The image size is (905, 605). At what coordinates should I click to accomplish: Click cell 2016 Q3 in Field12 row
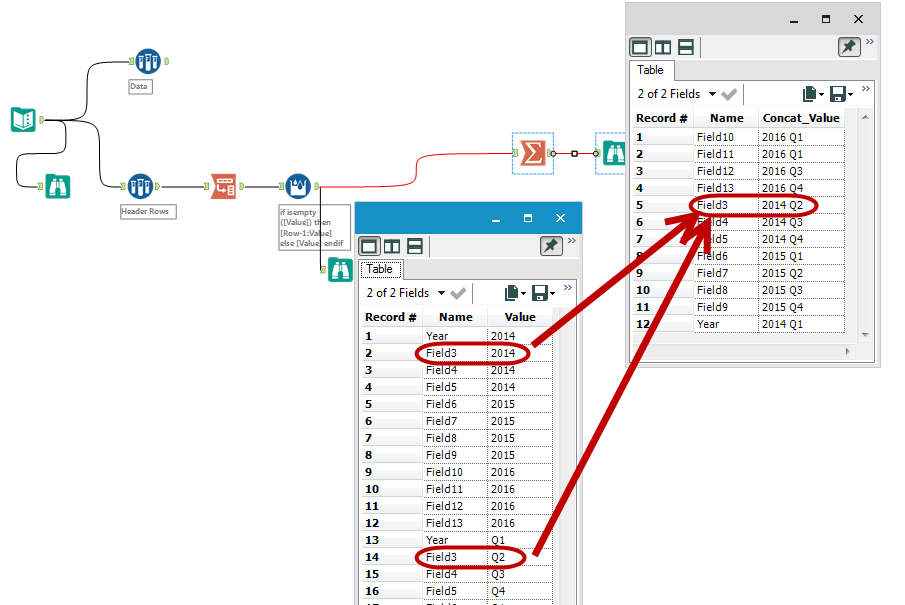(801, 171)
